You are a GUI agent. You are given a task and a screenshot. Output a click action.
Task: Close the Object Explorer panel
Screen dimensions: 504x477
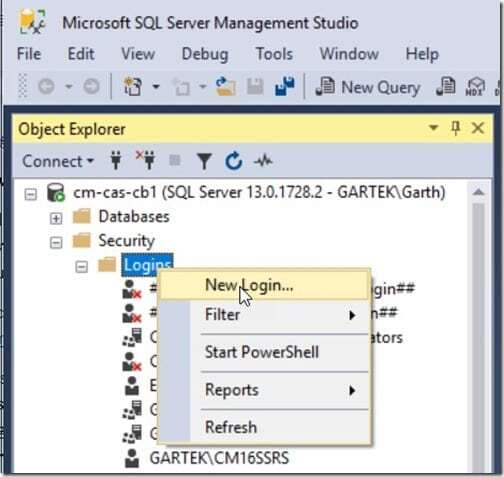478,128
